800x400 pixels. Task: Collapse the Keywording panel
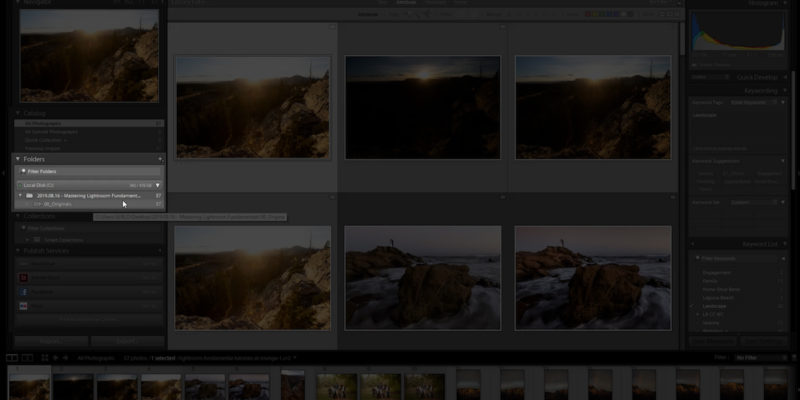tap(783, 91)
